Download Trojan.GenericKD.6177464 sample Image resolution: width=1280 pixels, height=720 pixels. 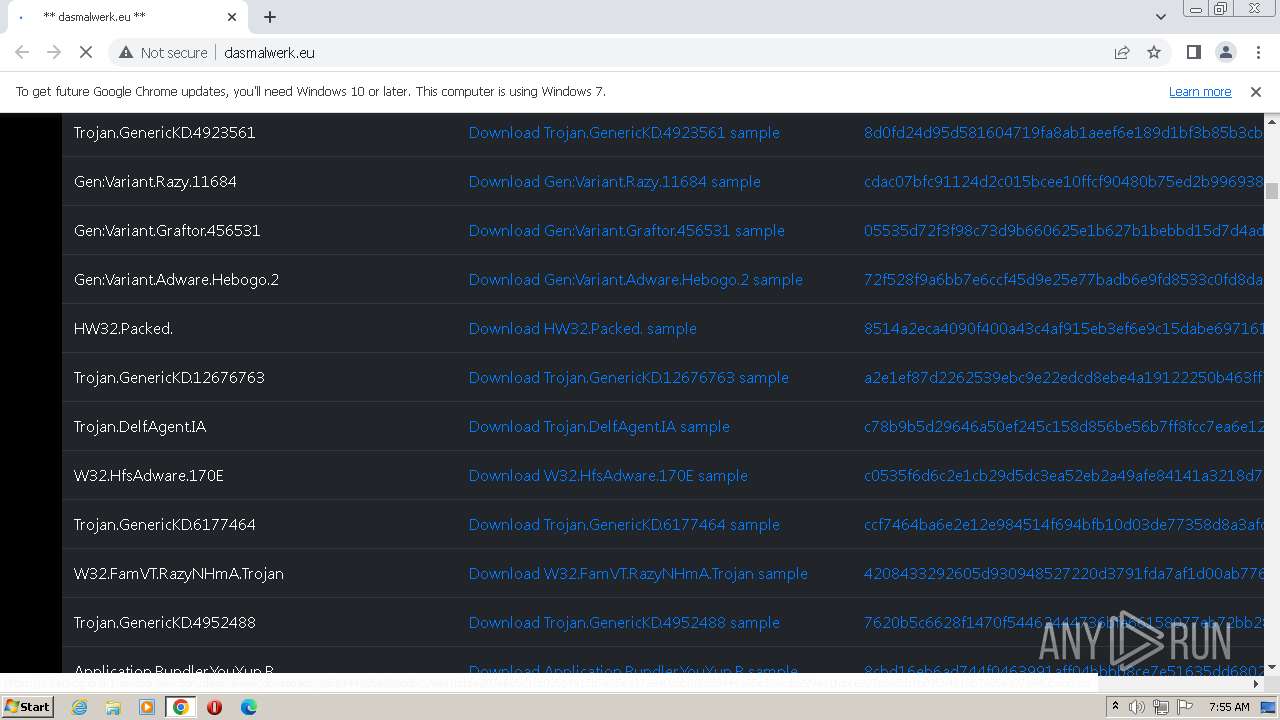pyautogui.click(x=624, y=524)
